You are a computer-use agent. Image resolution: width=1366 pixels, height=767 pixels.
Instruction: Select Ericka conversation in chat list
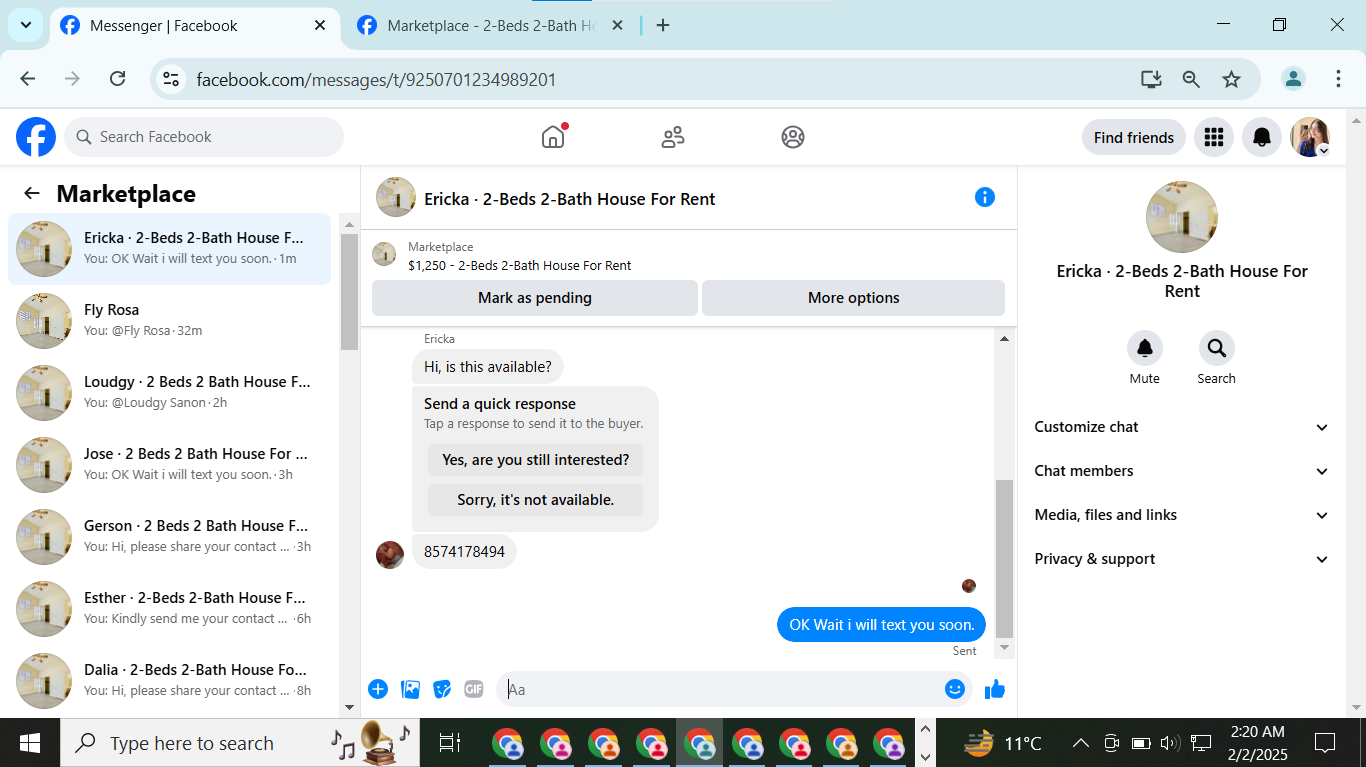(170, 249)
